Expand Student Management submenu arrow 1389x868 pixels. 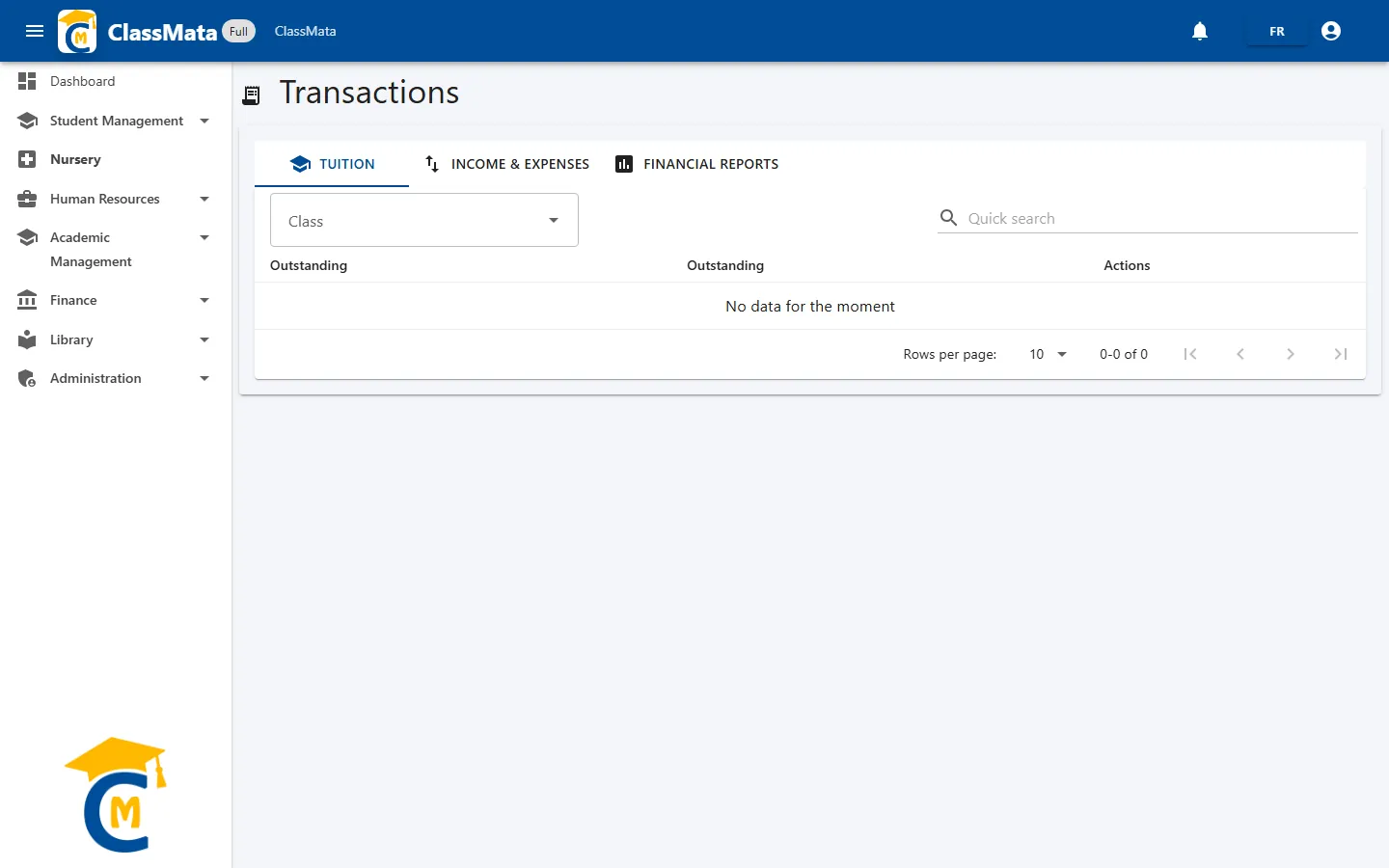[x=204, y=121]
